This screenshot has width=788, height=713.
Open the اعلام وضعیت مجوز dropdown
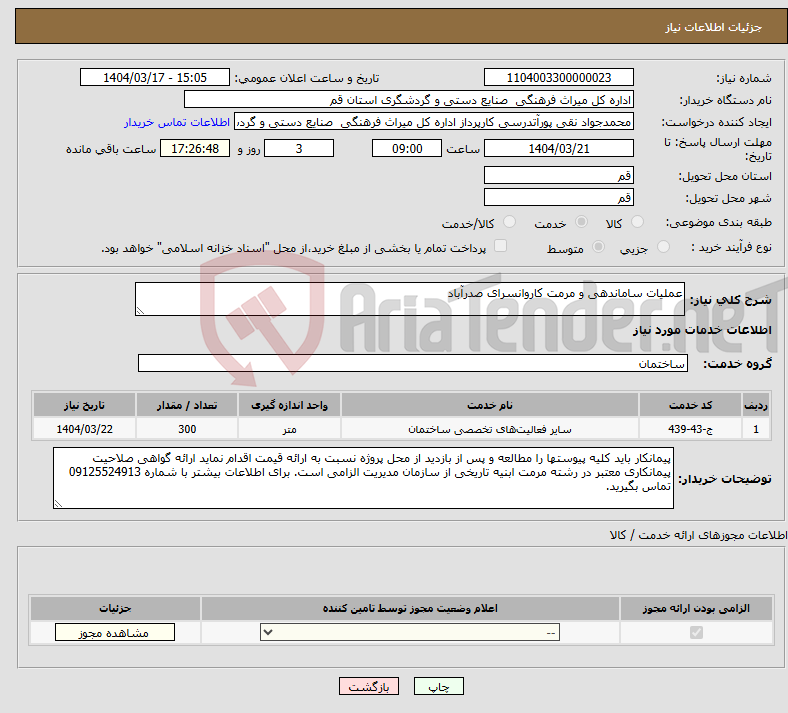coord(410,633)
